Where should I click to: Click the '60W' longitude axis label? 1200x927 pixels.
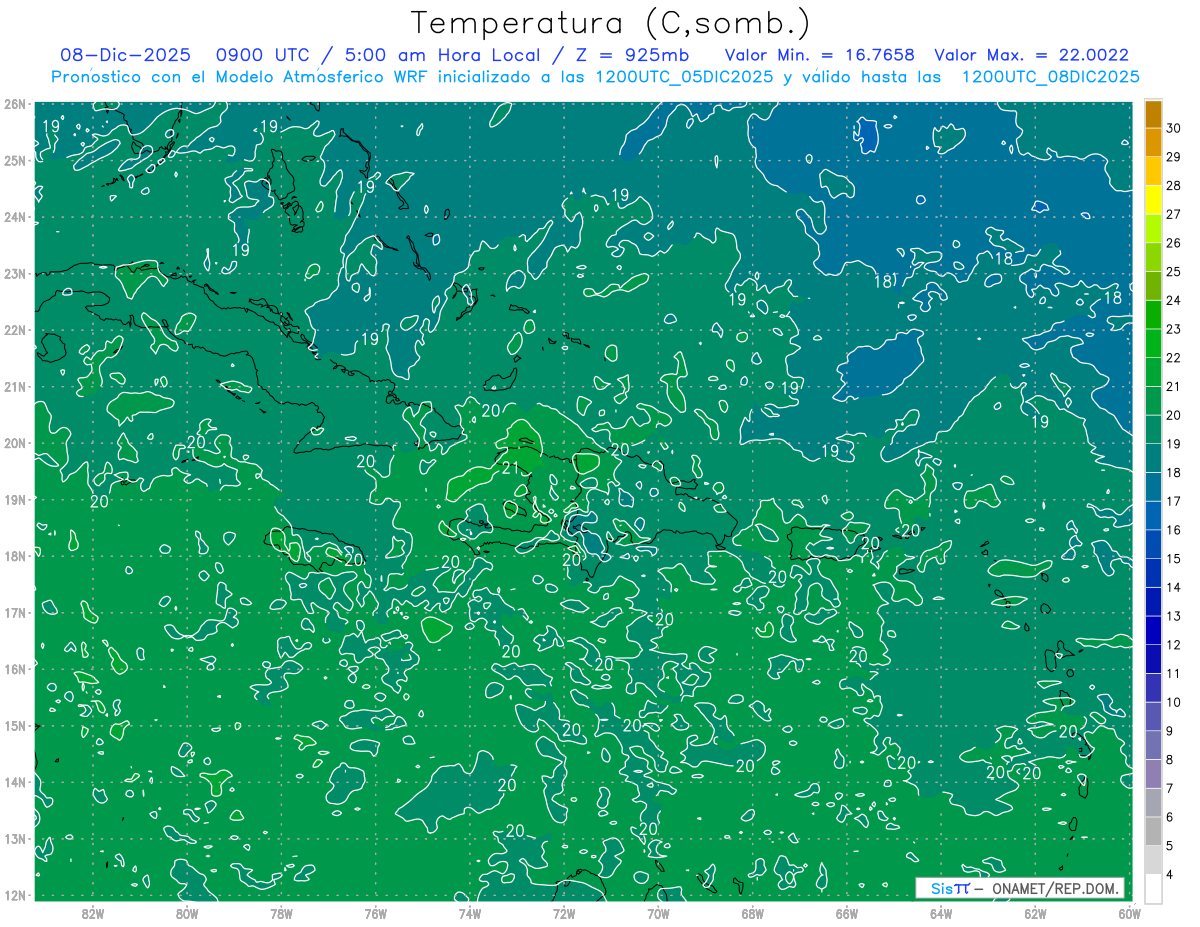(1129, 913)
